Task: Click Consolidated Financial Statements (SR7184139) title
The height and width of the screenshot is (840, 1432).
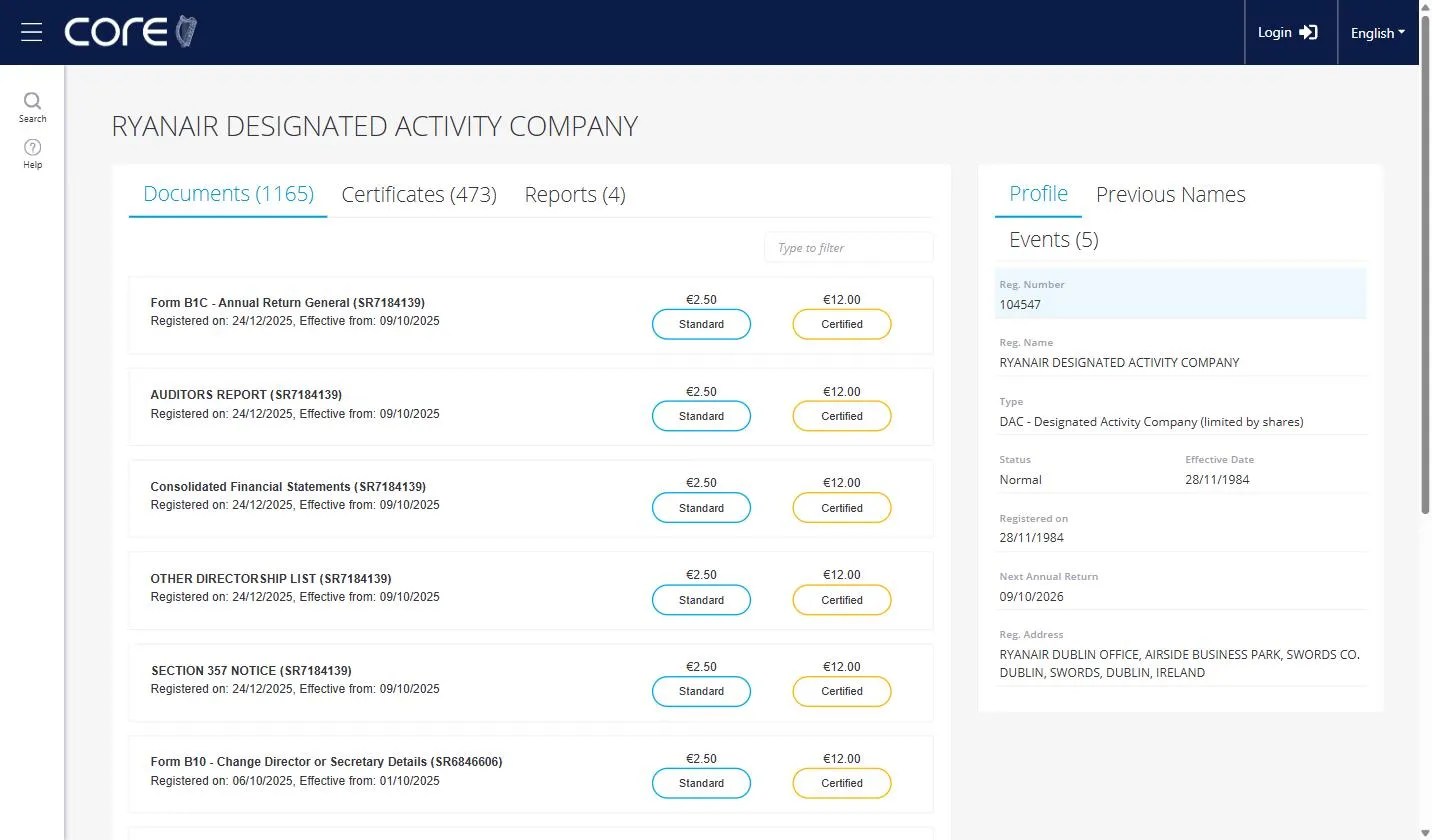Action: point(288,487)
